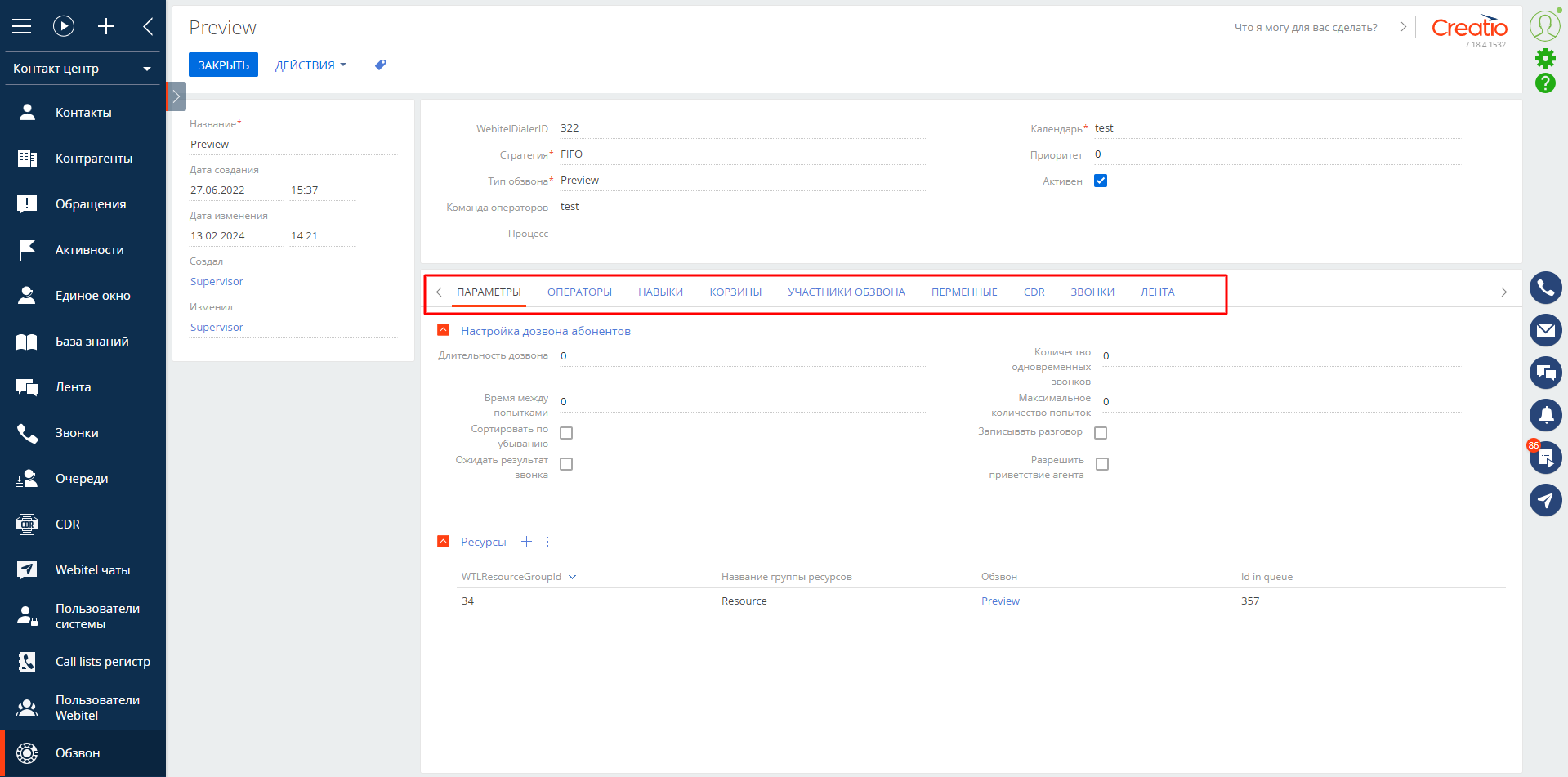The height and width of the screenshot is (777, 1568).
Task: Click the command search box
Action: tap(1320, 27)
